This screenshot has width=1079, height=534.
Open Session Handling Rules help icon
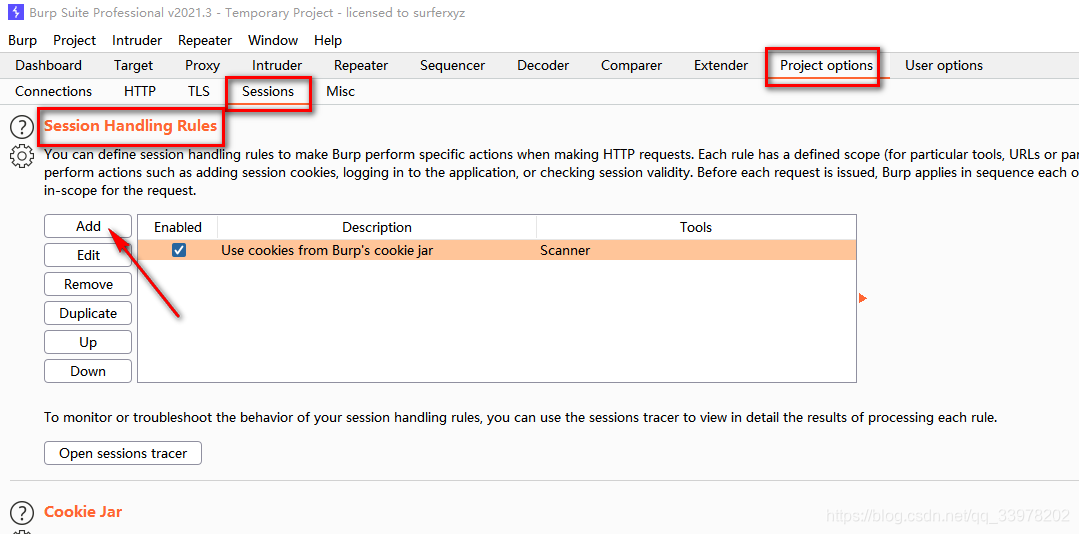[22, 127]
